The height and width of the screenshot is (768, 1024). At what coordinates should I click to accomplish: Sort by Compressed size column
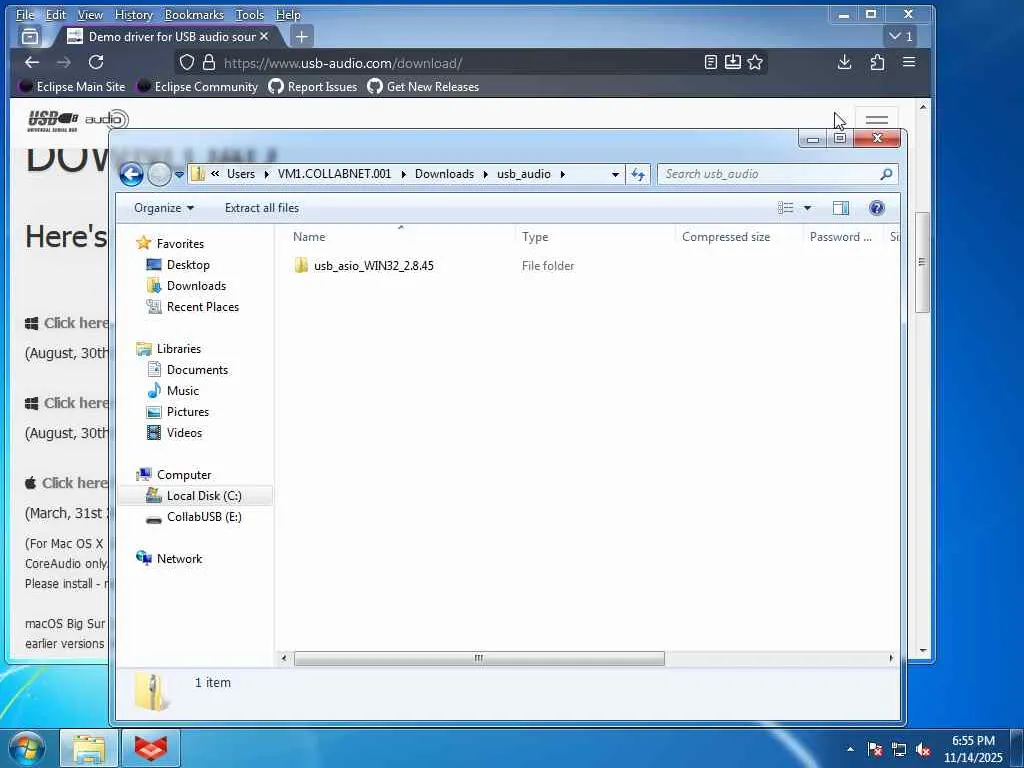726,237
